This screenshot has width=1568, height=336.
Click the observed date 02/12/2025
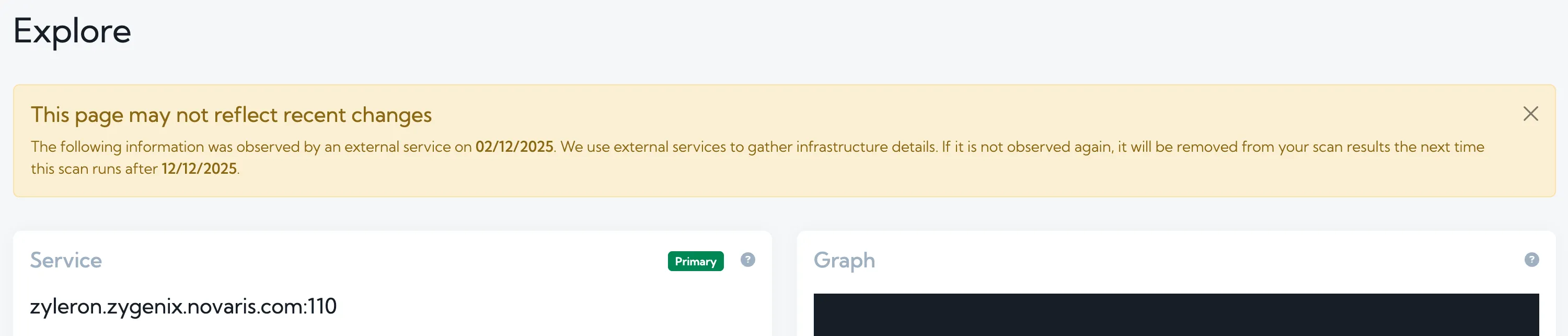pyautogui.click(x=514, y=147)
